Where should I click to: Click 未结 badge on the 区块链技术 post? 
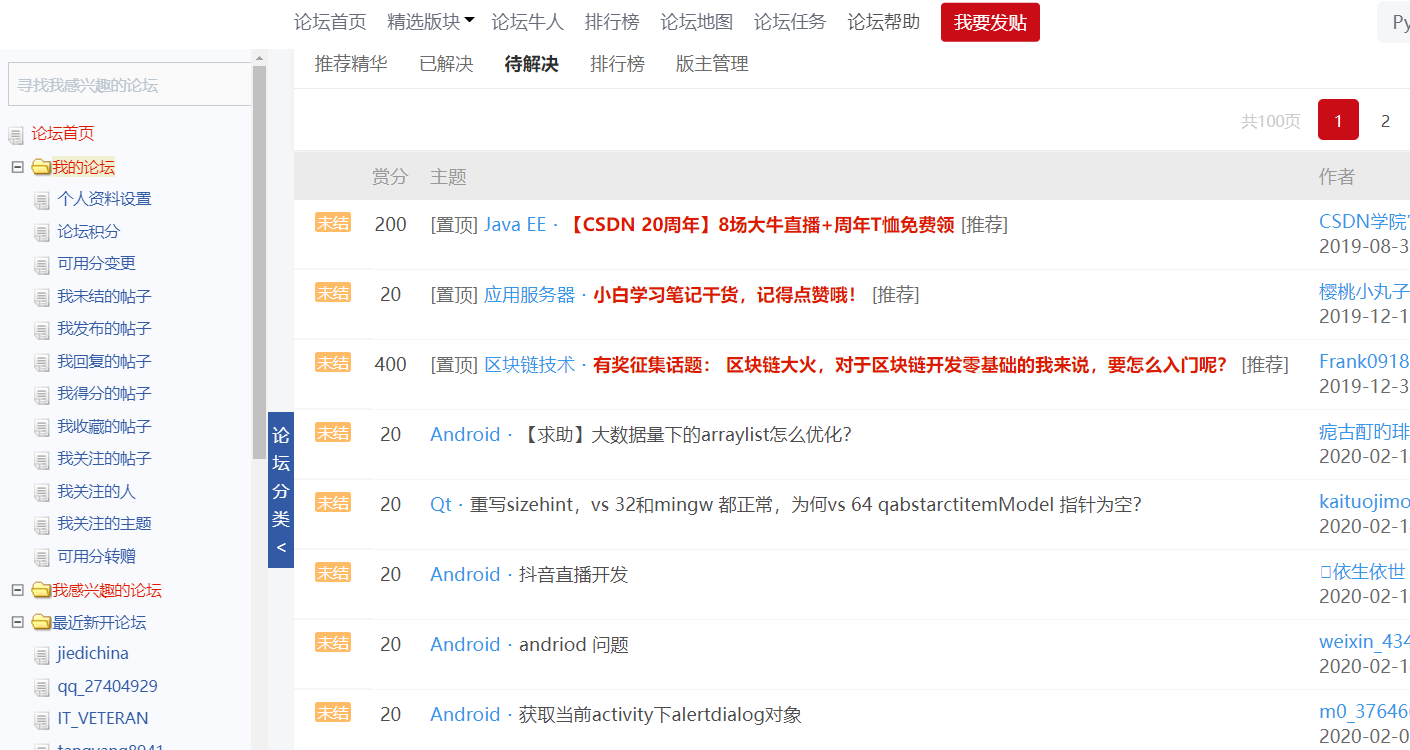(333, 362)
